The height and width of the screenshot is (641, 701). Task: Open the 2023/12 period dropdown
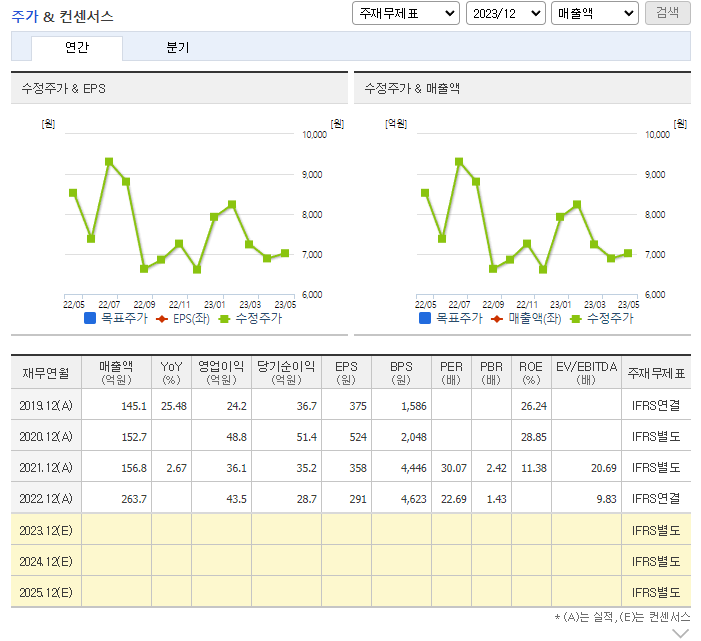[x=505, y=13]
